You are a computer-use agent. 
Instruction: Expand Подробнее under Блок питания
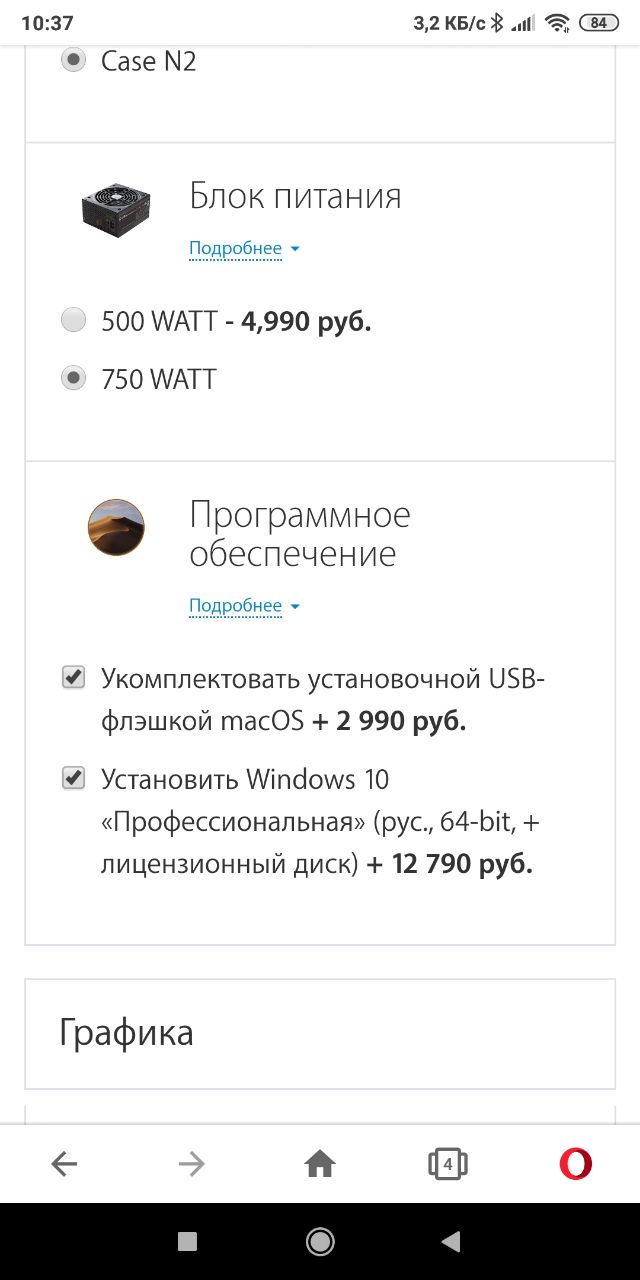click(243, 248)
